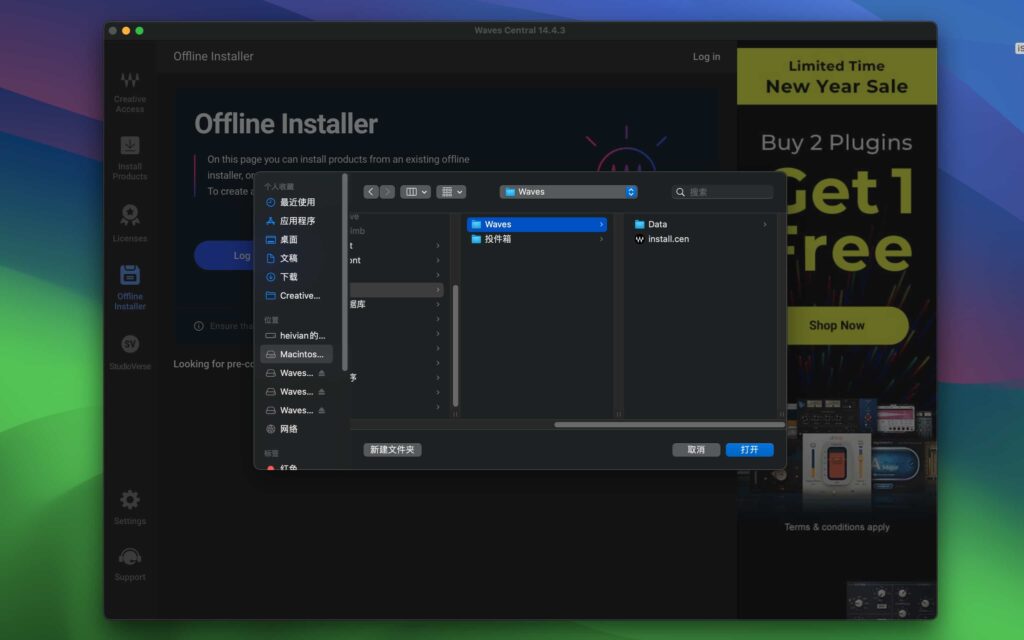This screenshot has height=640, width=1024.
Task: Open StudioVerse from the sidebar
Action: tap(129, 353)
